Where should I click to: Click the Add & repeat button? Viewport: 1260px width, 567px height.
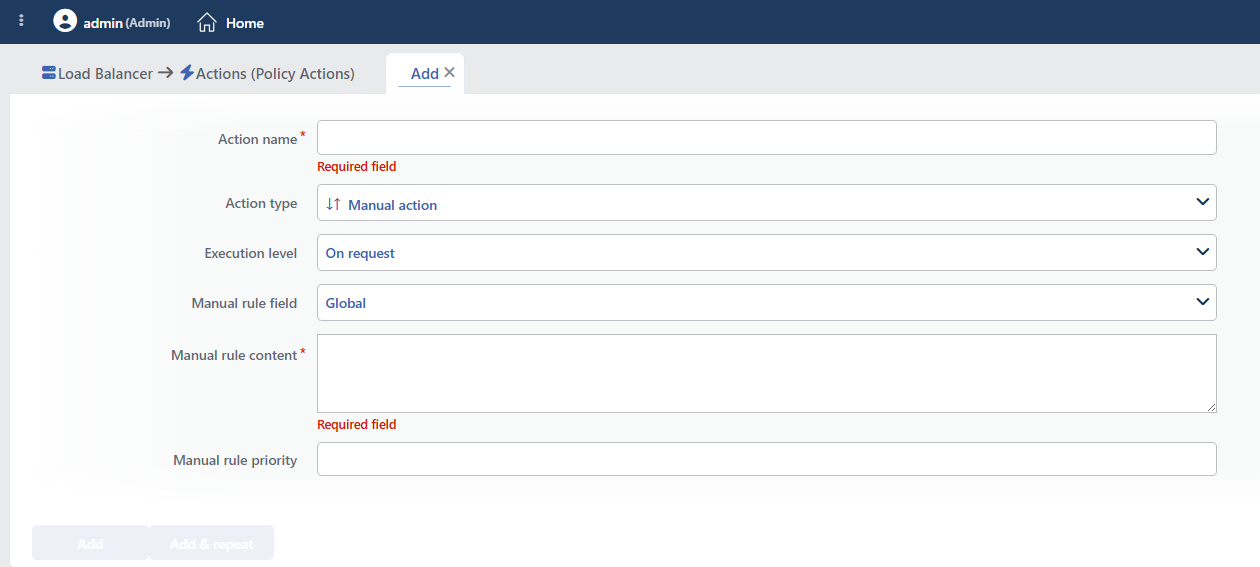click(x=212, y=543)
